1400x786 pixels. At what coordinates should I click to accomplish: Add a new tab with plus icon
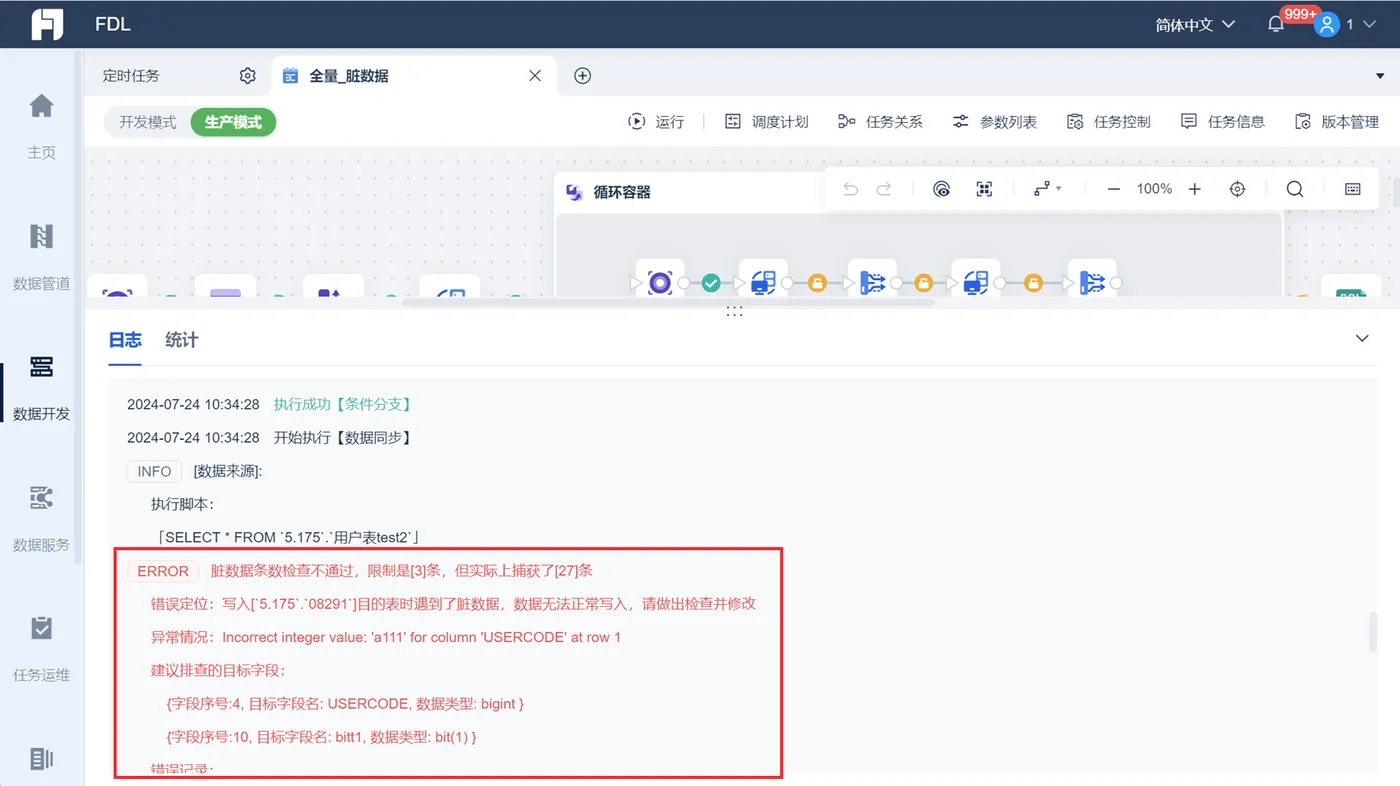click(583, 76)
